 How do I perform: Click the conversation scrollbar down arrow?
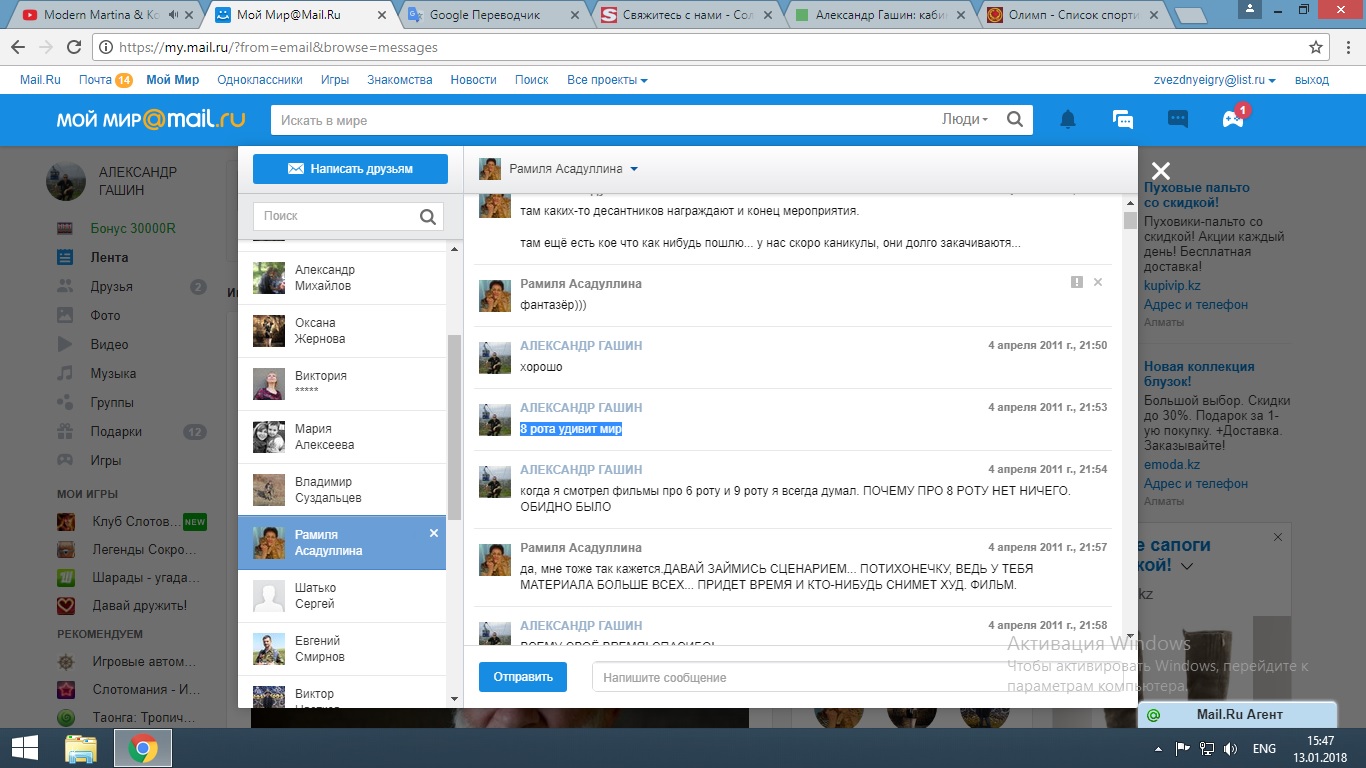(x=1130, y=636)
